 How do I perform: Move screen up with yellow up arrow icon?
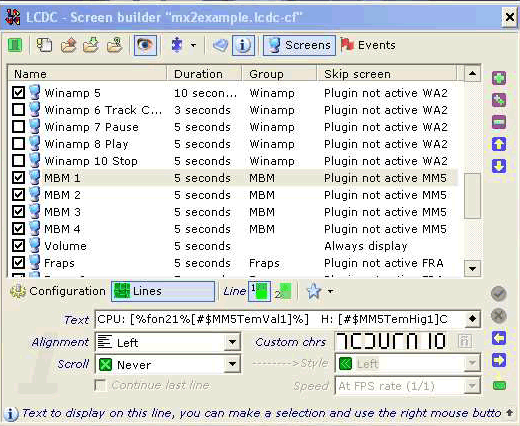click(499, 144)
